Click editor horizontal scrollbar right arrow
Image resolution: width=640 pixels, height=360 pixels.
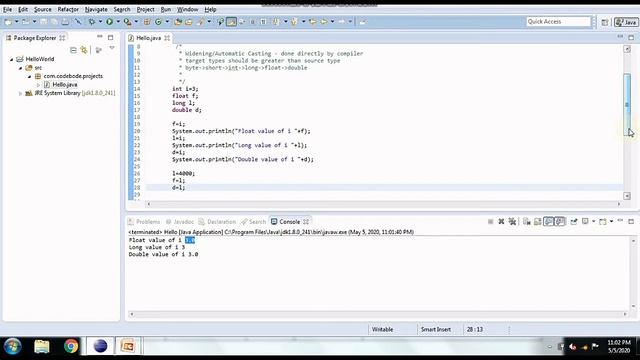pyautogui.click(x=619, y=204)
